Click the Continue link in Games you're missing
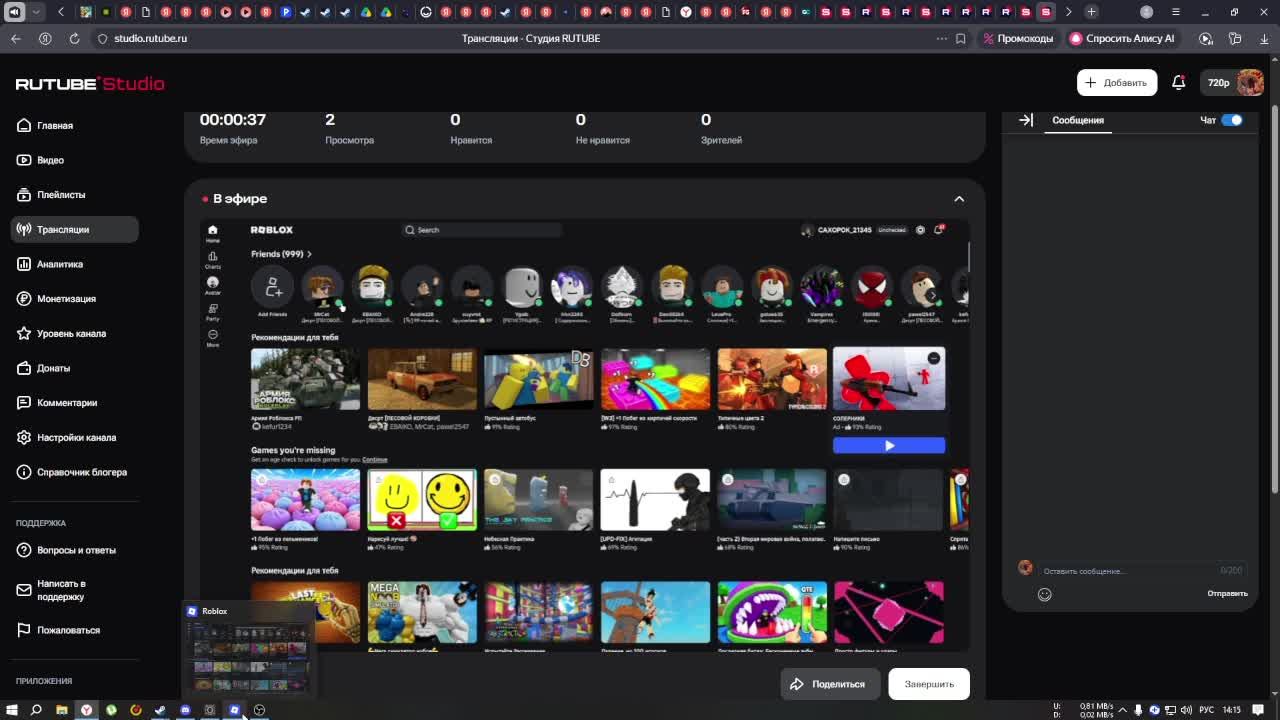This screenshot has height=720, width=1280. (x=375, y=460)
